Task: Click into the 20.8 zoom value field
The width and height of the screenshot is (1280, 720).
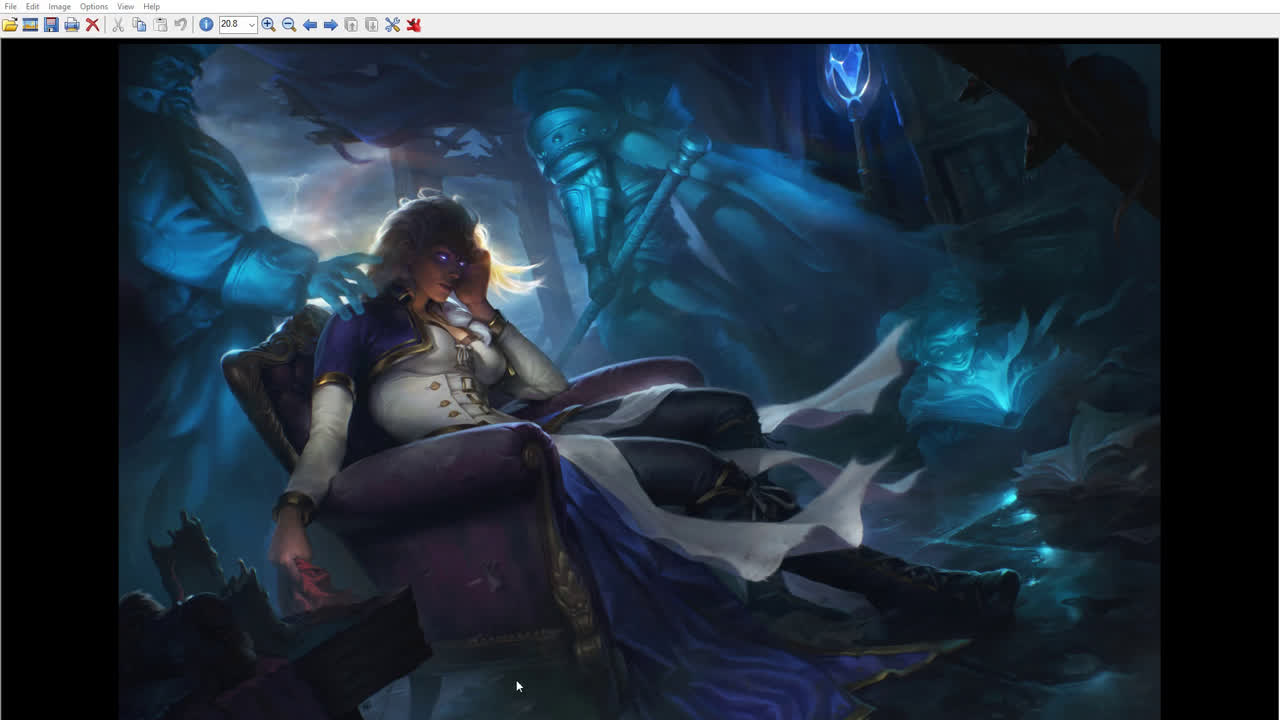Action: 232,24
